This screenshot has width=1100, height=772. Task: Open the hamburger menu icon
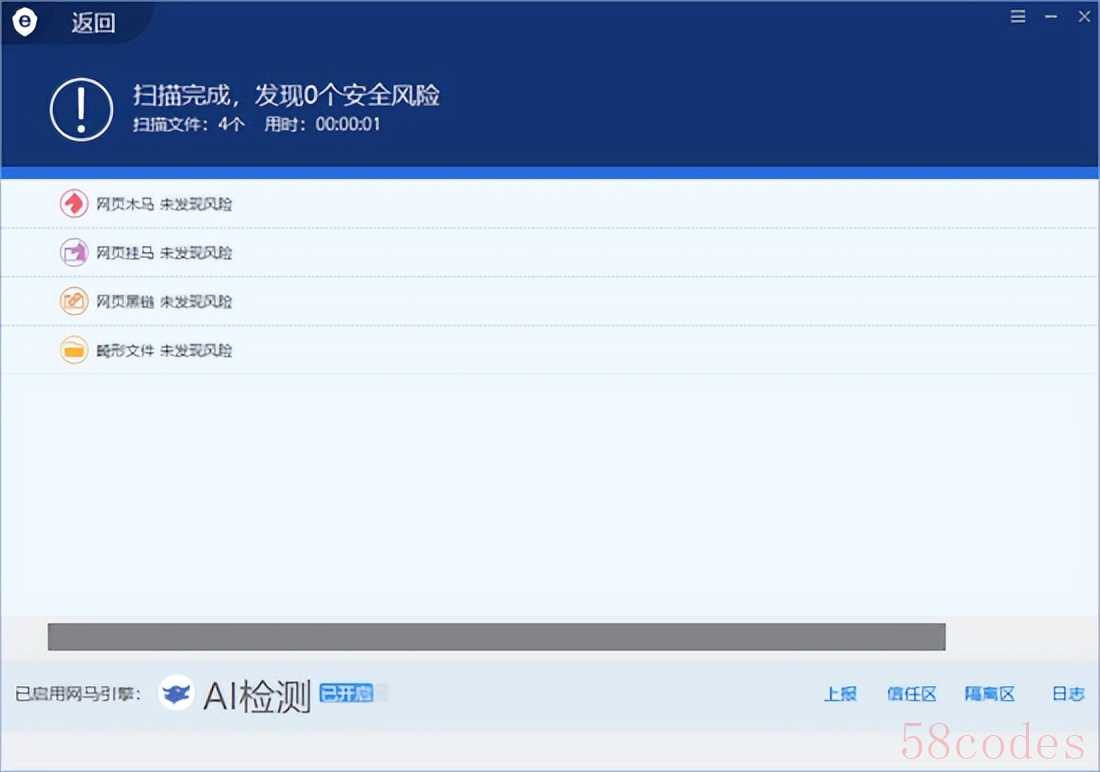tap(1018, 16)
